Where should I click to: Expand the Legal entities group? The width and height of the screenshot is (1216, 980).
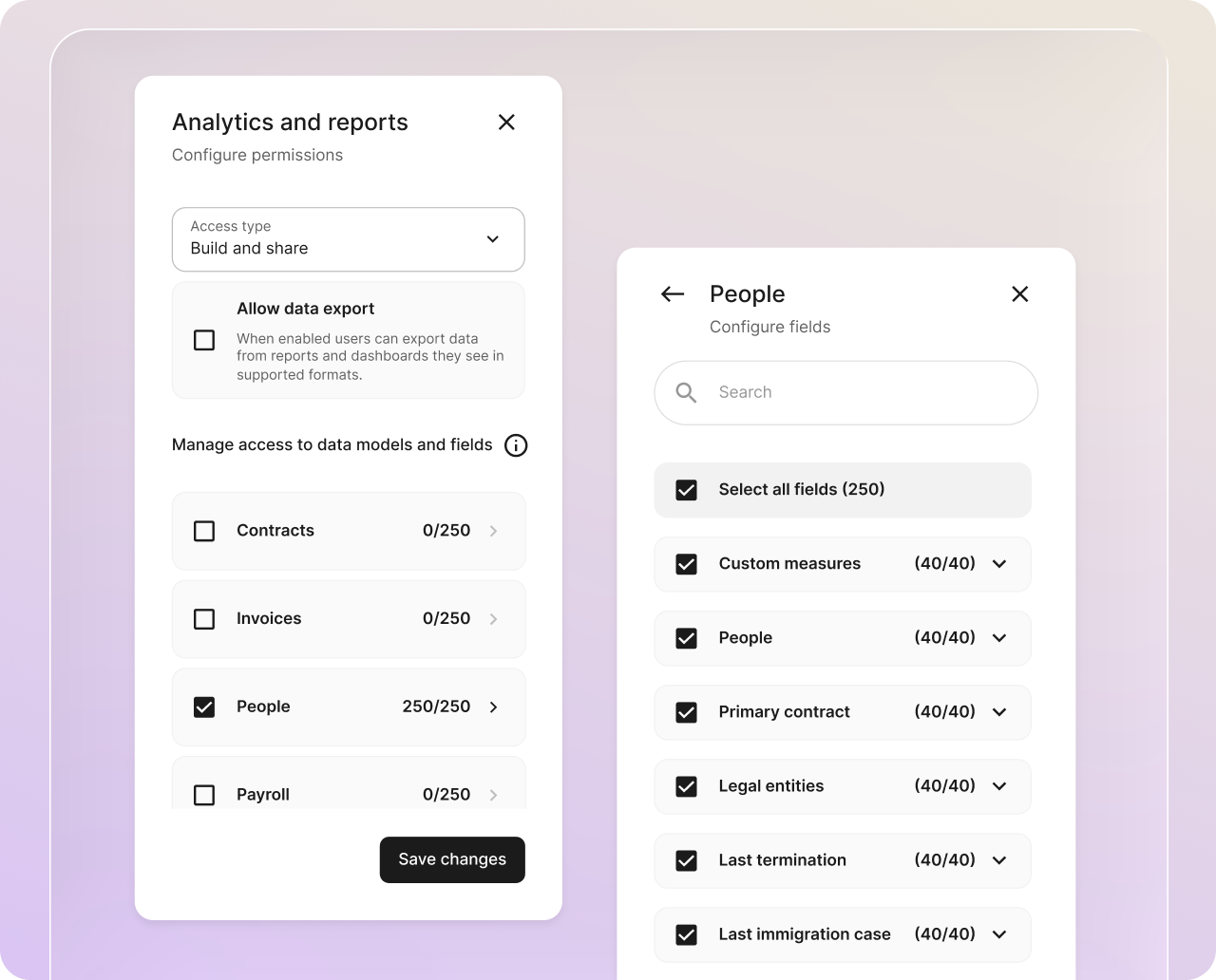[x=999, y=786]
